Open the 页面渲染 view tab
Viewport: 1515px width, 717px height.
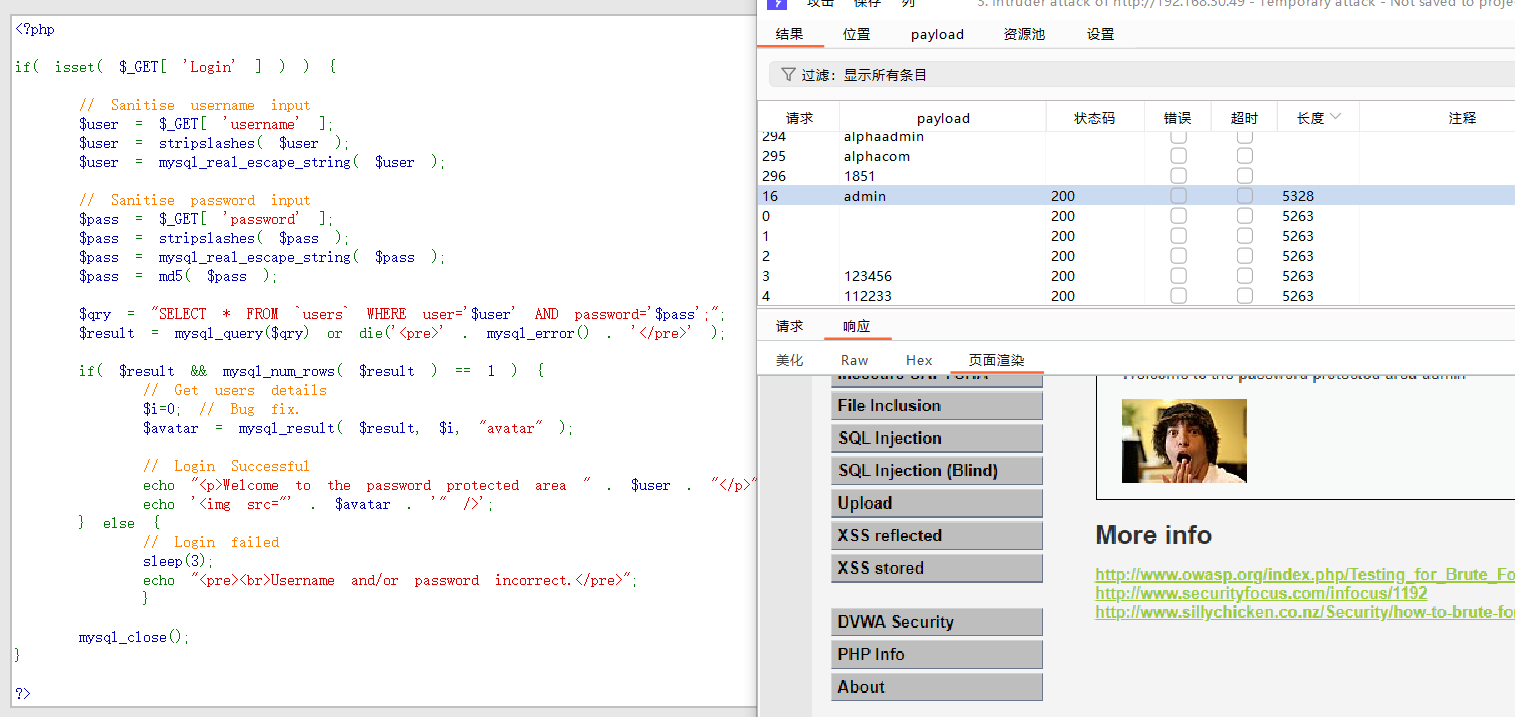[x=996, y=360]
